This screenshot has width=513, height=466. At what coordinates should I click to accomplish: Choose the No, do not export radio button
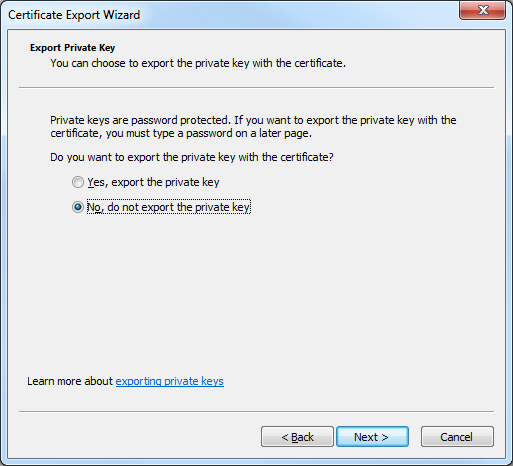click(x=78, y=207)
